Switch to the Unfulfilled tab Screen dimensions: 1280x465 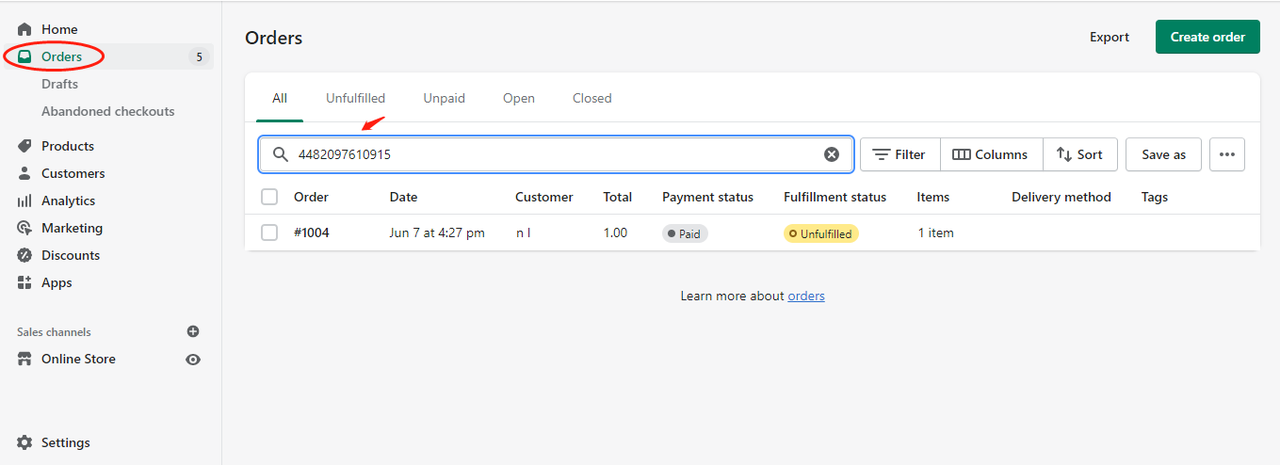355,98
